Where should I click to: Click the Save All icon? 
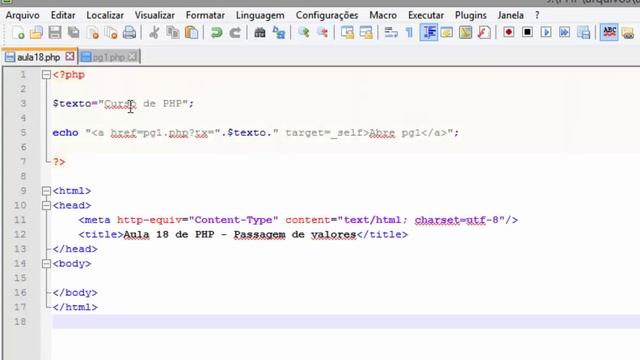click(73, 32)
